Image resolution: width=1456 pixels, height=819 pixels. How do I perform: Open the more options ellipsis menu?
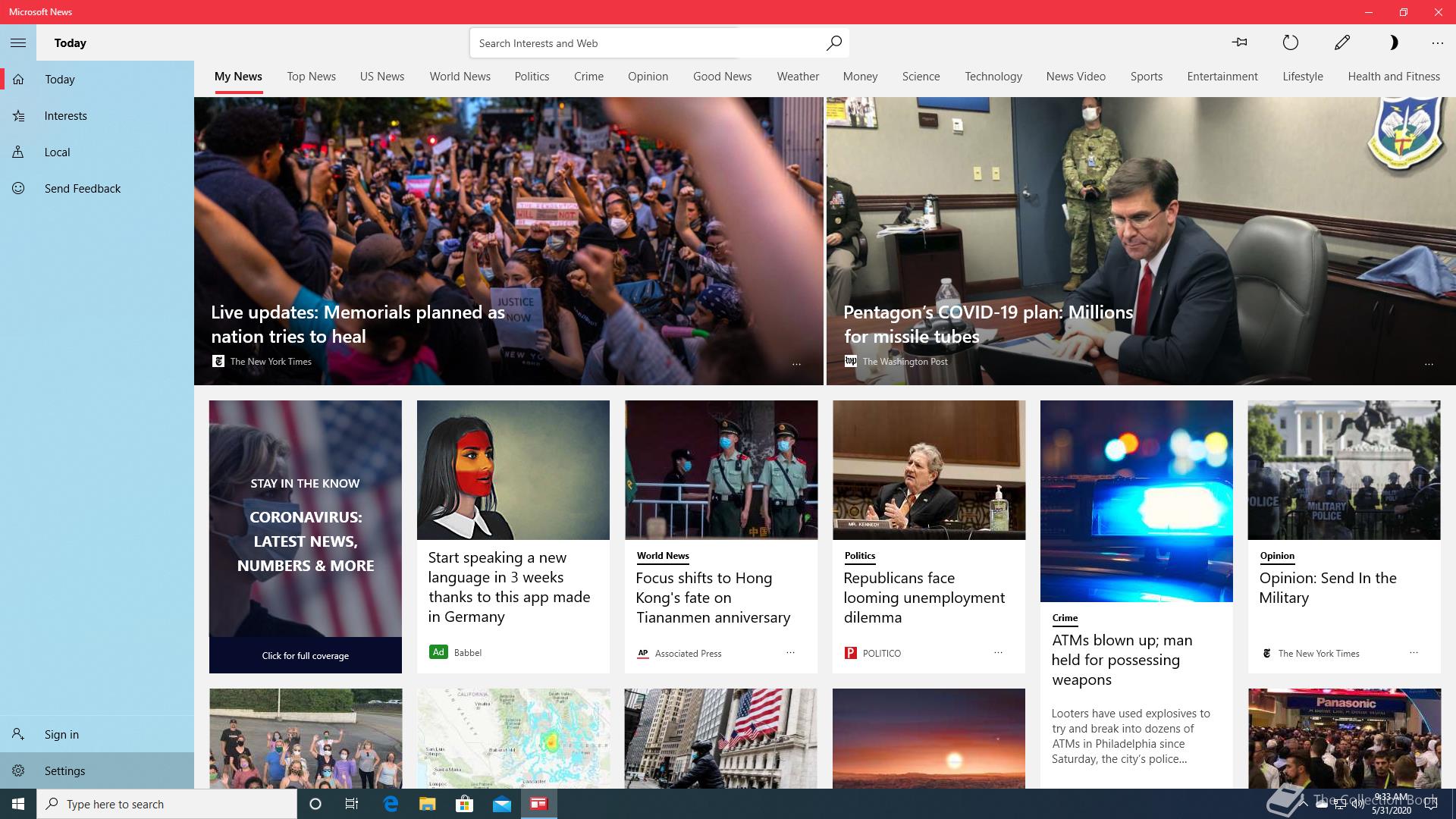coord(1437,43)
